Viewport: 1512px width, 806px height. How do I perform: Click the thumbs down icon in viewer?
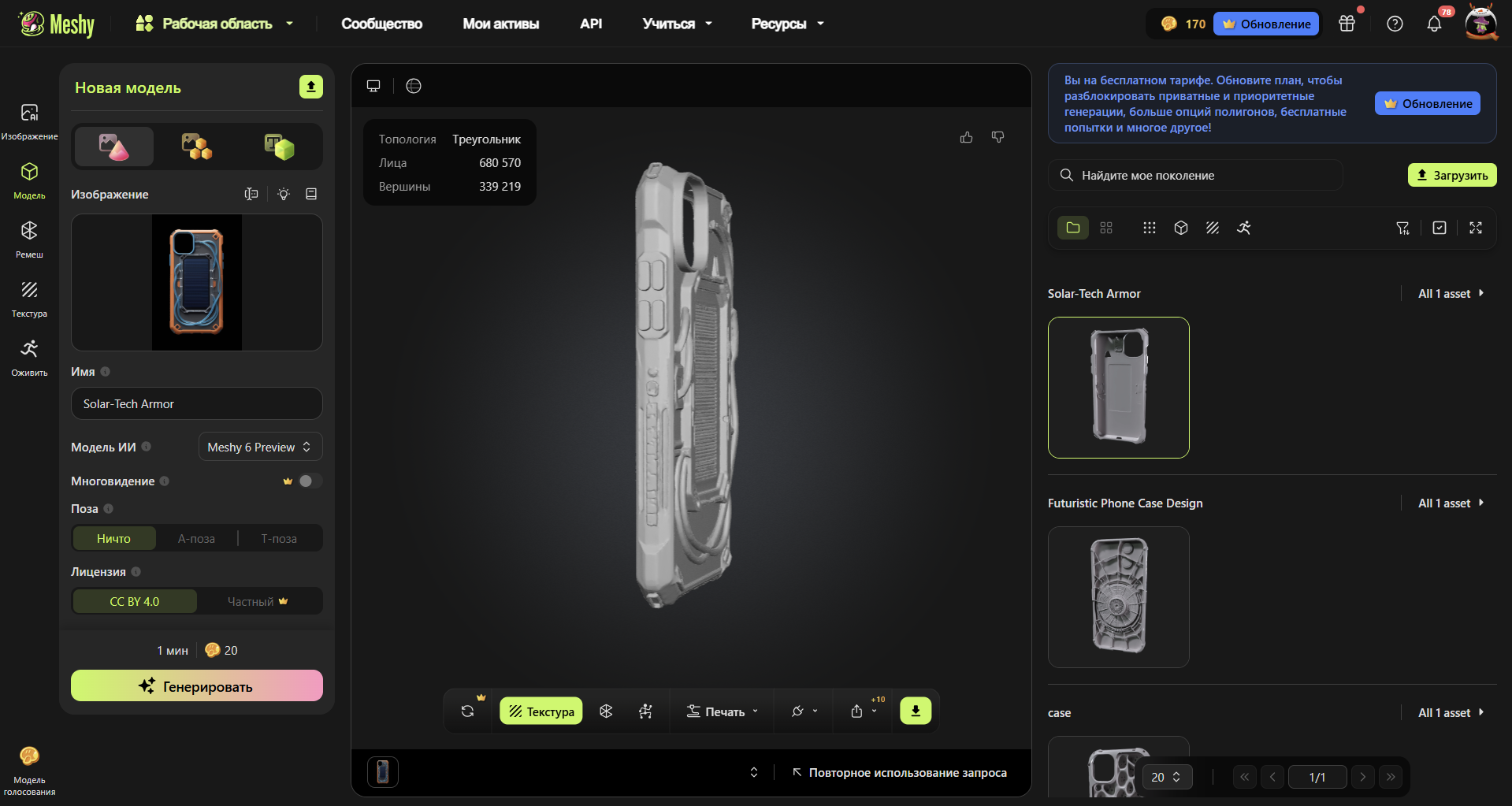[997, 138]
